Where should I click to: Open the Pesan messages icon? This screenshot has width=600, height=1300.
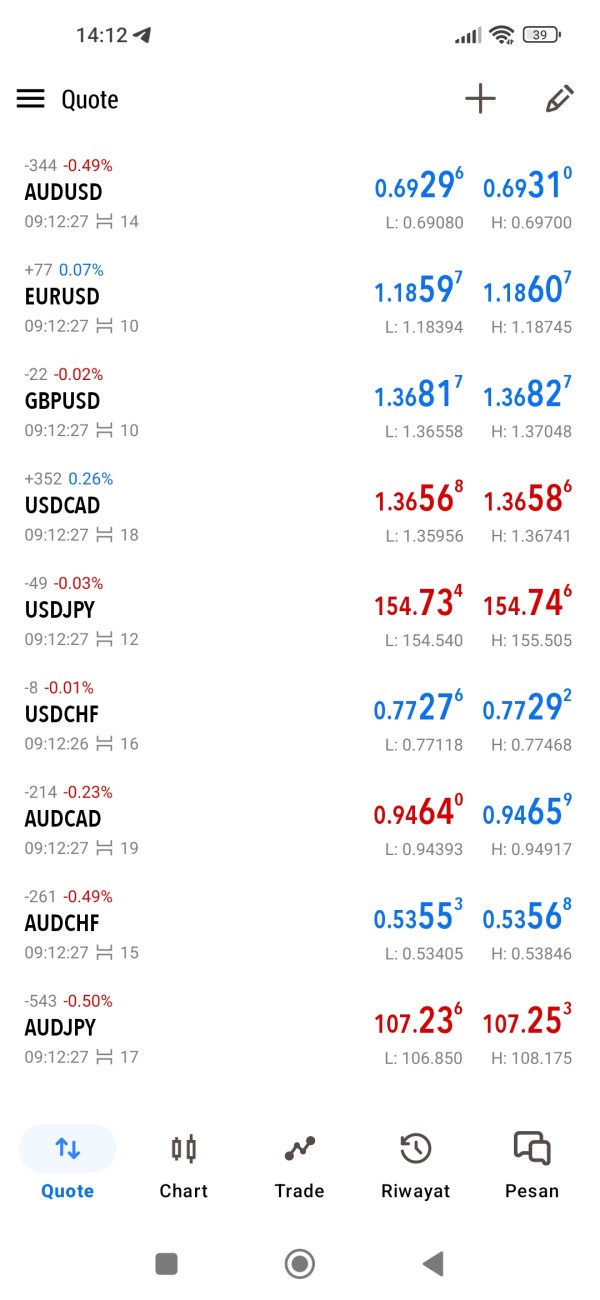coord(531,1150)
